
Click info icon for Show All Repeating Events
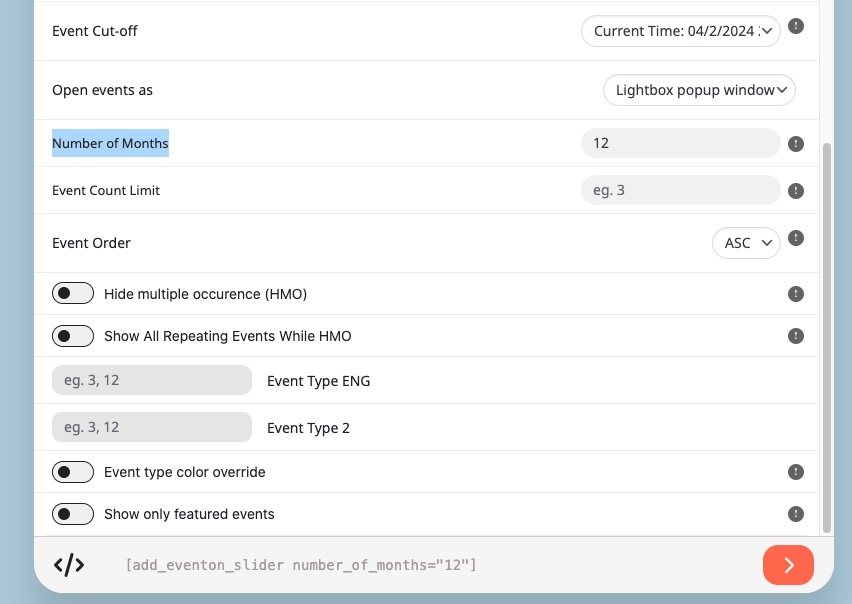[795, 336]
